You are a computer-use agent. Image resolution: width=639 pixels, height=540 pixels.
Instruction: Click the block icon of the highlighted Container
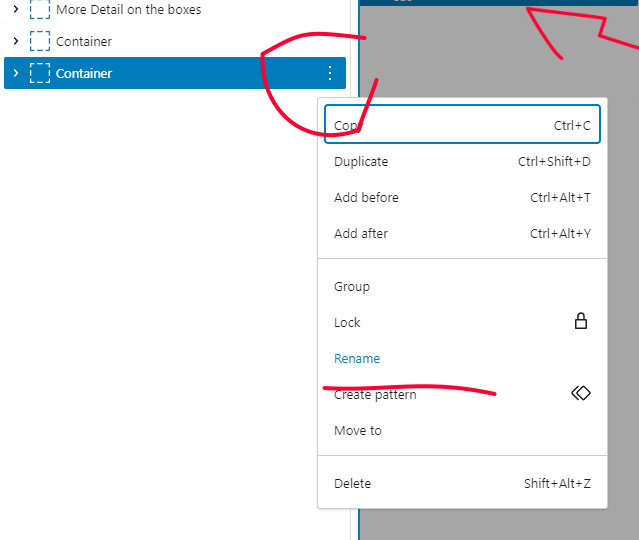click(x=40, y=73)
